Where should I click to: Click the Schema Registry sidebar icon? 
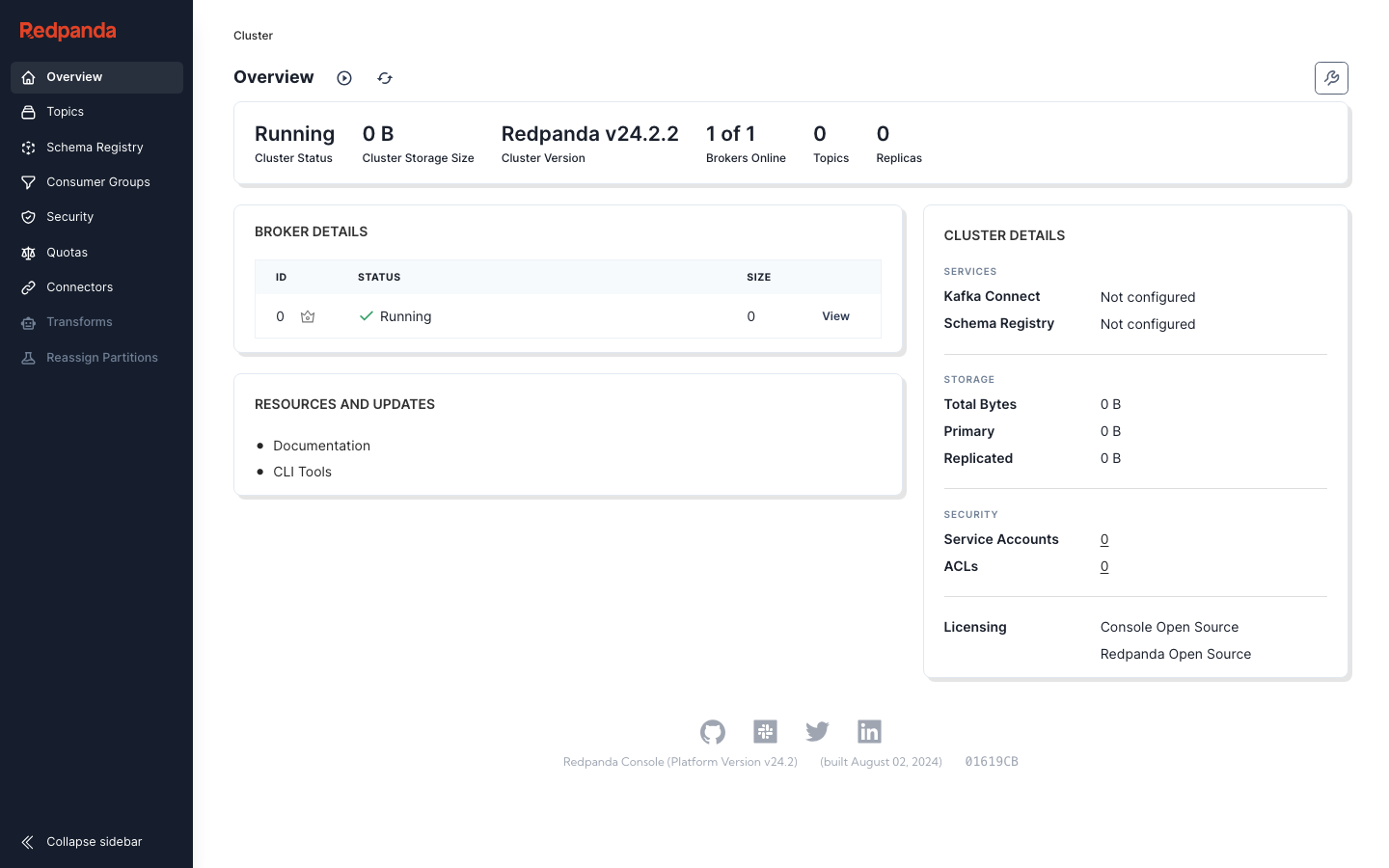[29, 148]
